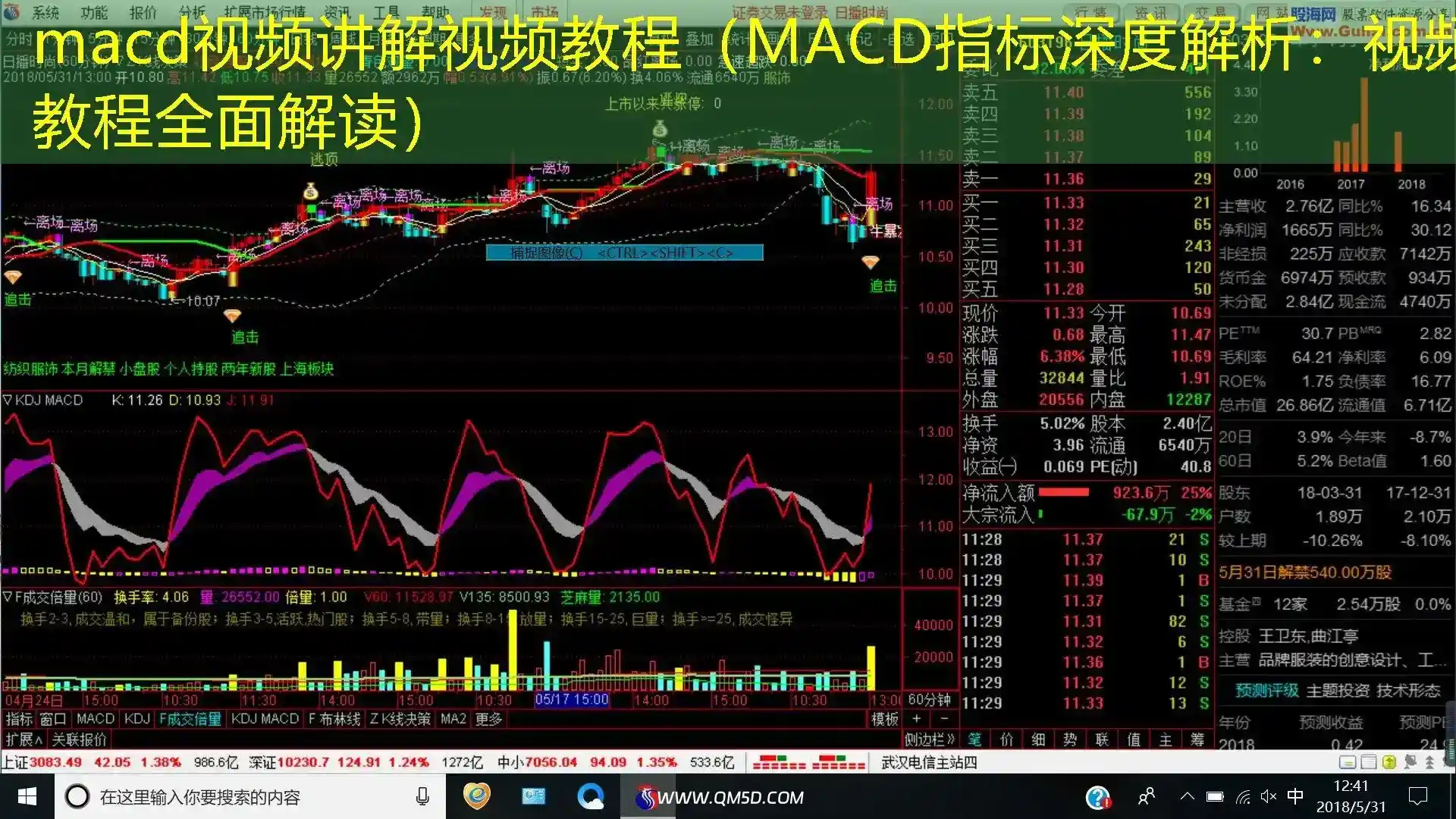This screenshot has height=819, width=1456.
Task: Switch to the 值 side tab
Action: click(x=1134, y=739)
